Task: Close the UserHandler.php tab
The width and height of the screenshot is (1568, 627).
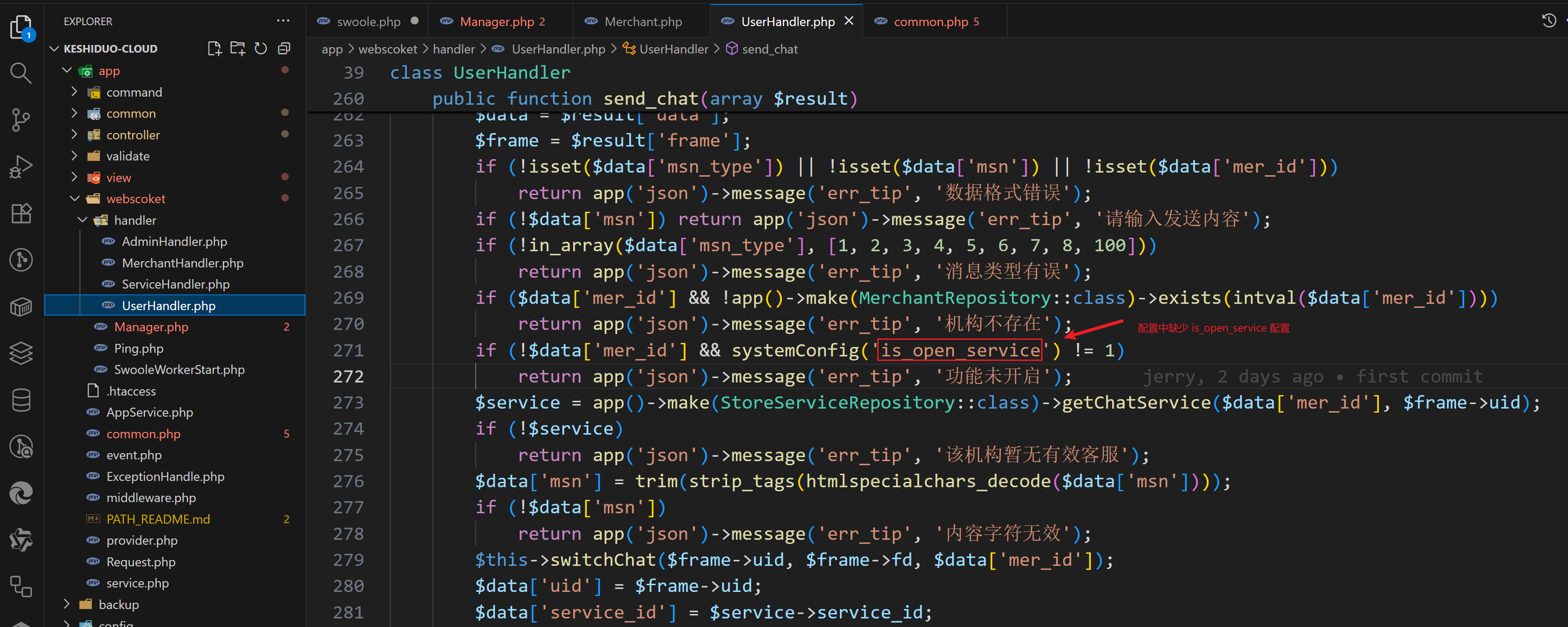Action: [x=848, y=21]
